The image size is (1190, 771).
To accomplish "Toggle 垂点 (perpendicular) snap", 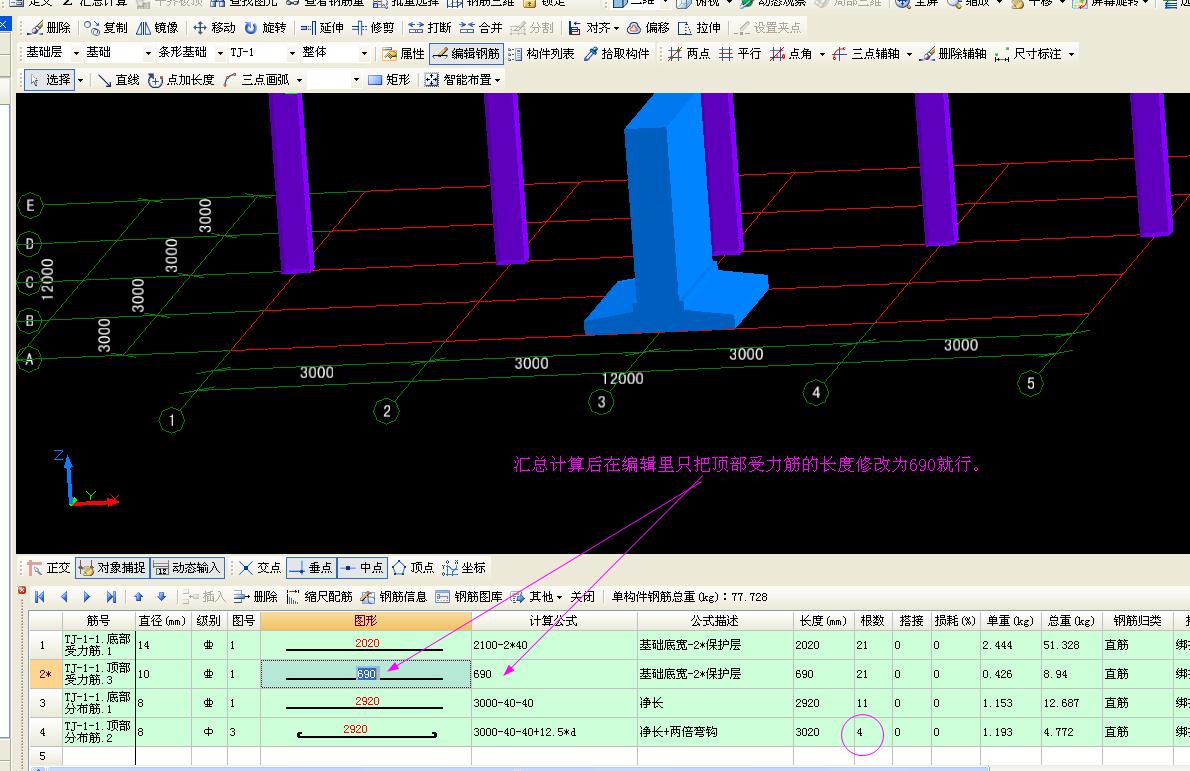I will (311, 568).
